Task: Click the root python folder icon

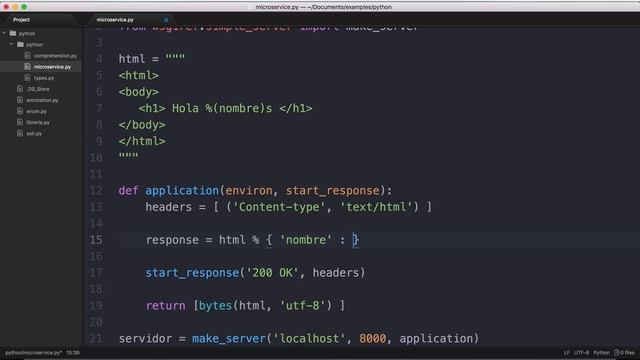Action: pos(13,33)
